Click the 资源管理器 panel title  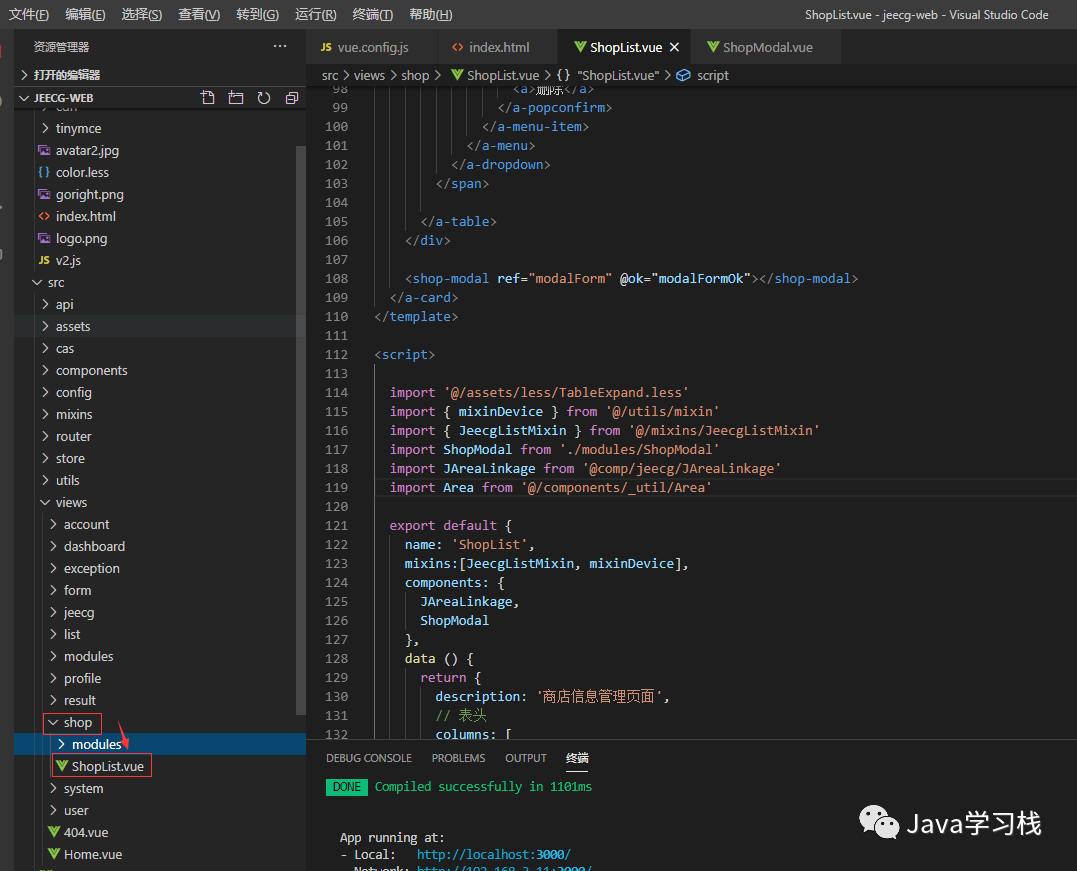click(61, 47)
